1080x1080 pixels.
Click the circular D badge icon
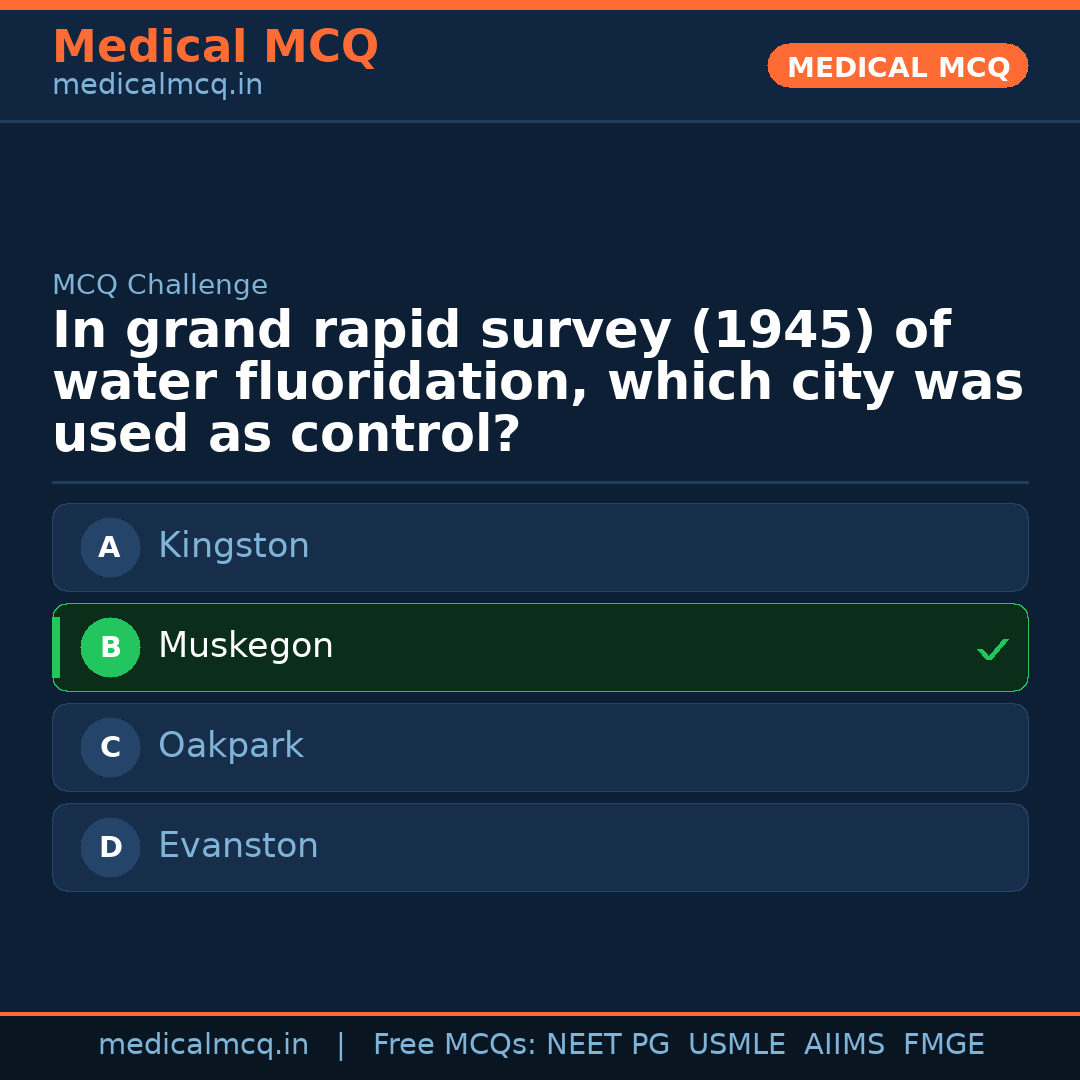click(x=110, y=847)
